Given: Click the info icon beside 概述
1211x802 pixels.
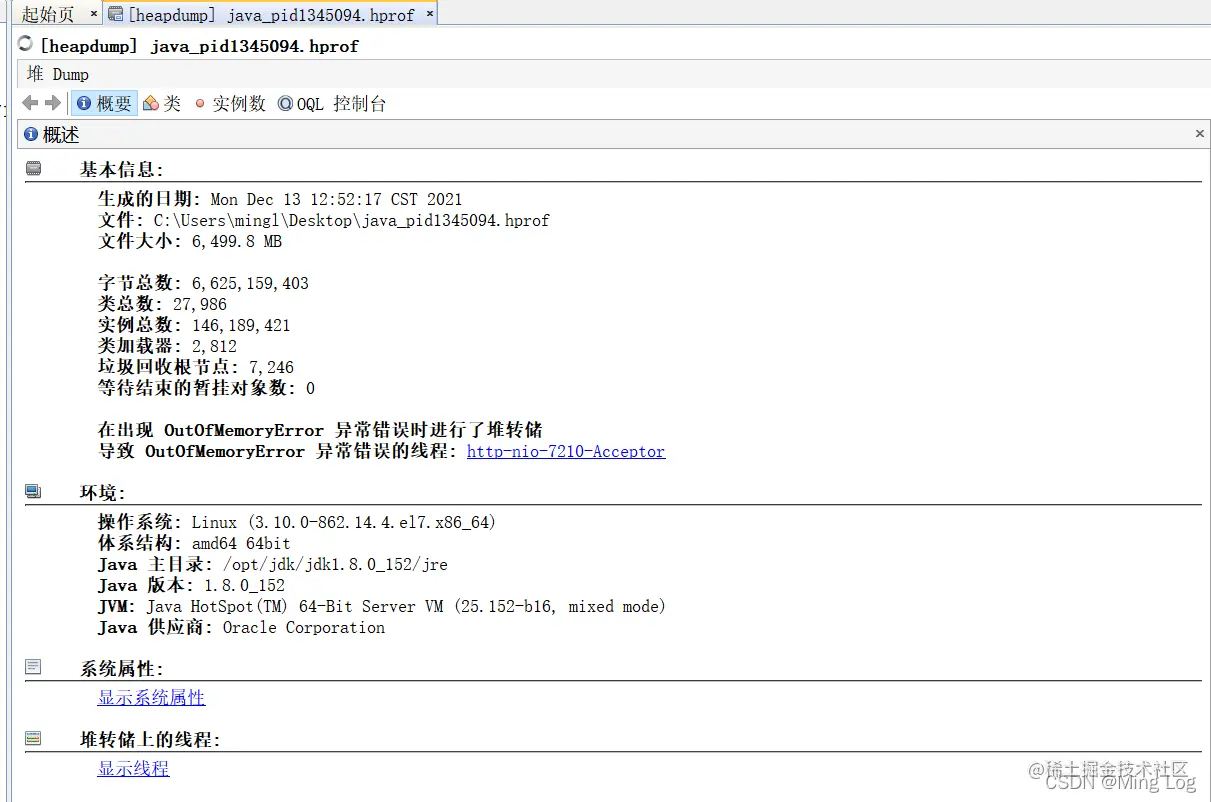Looking at the screenshot, I should point(31,134).
